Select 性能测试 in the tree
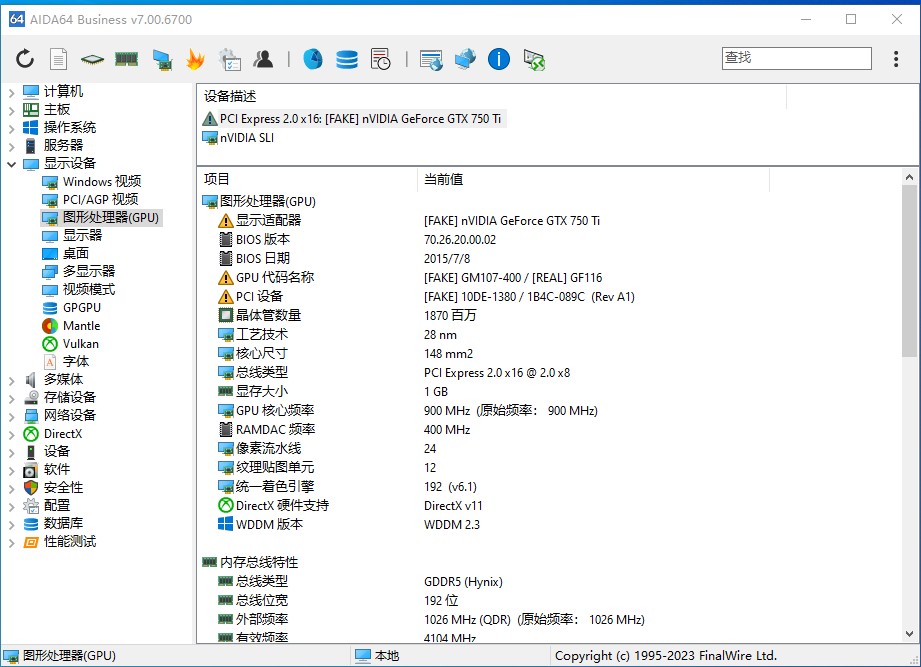This screenshot has width=921, height=667. tap(59, 542)
